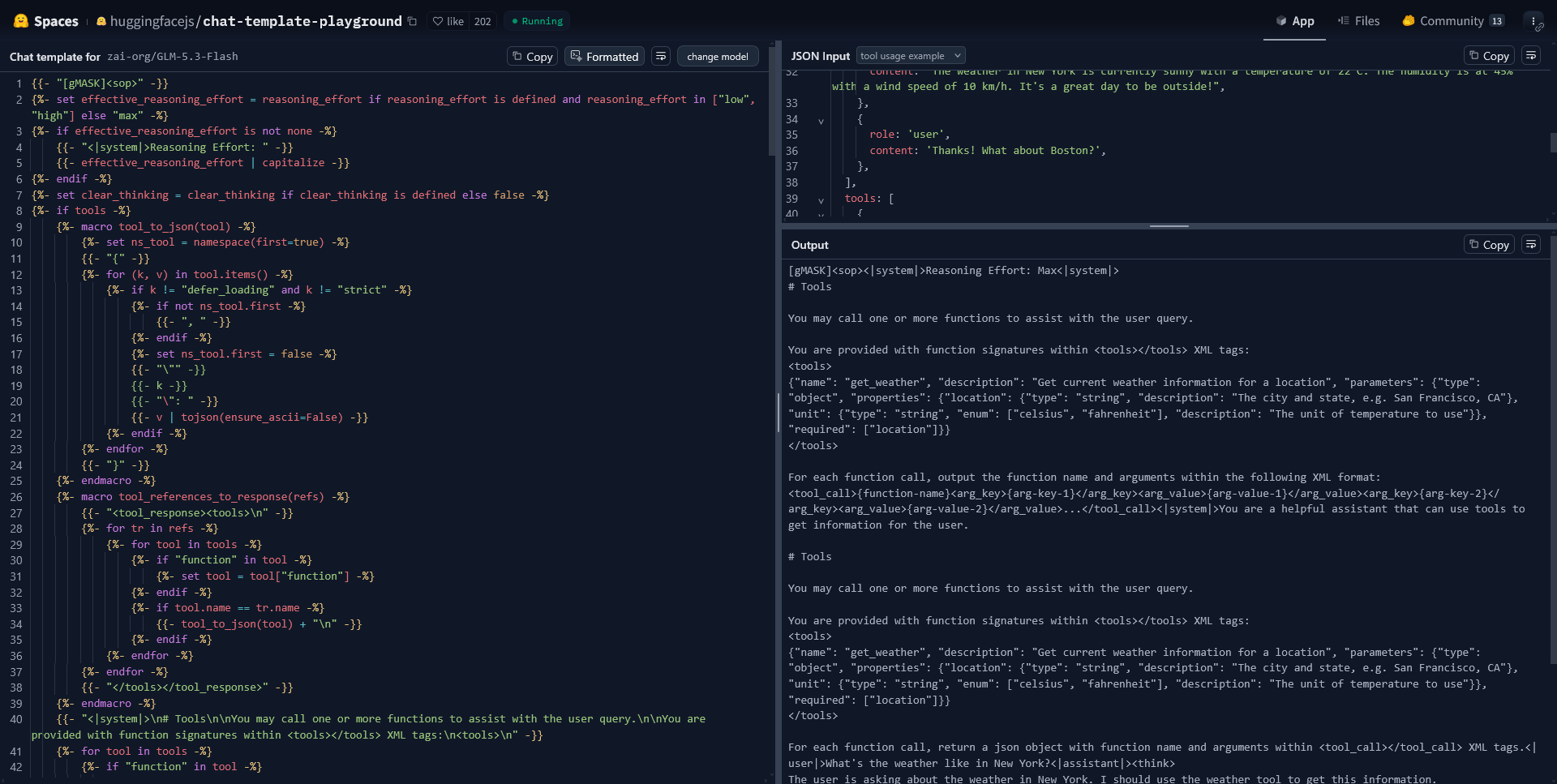The height and width of the screenshot is (784, 1557).
Task: Click JSON line role: 'user'
Action: [910, 135]
